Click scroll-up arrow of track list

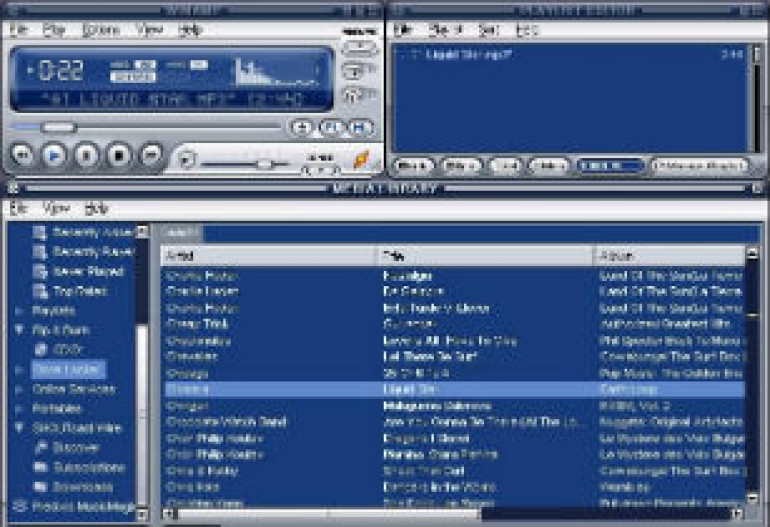(752, 253)
